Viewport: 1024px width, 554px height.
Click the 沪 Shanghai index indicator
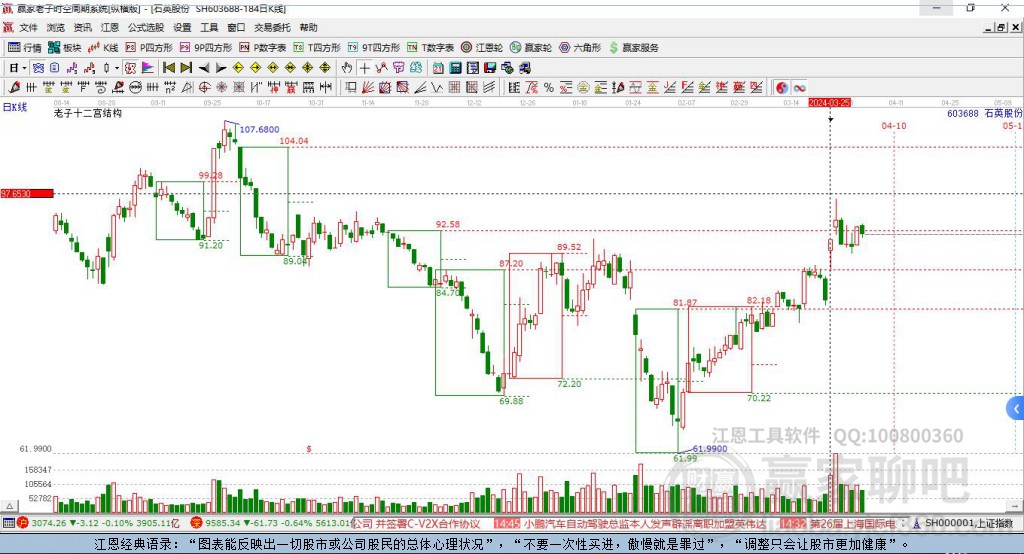[x=22, y=523]
